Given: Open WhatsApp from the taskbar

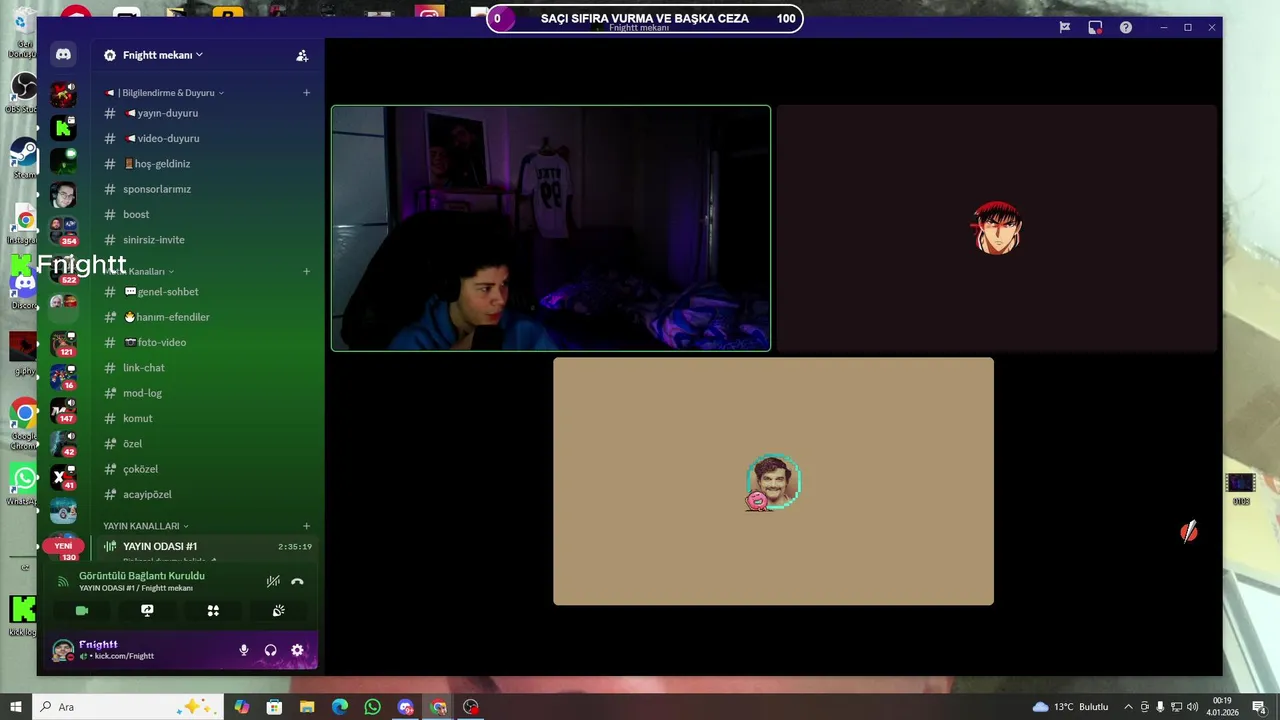Looking at the screenshot, I should coord(372,707).
